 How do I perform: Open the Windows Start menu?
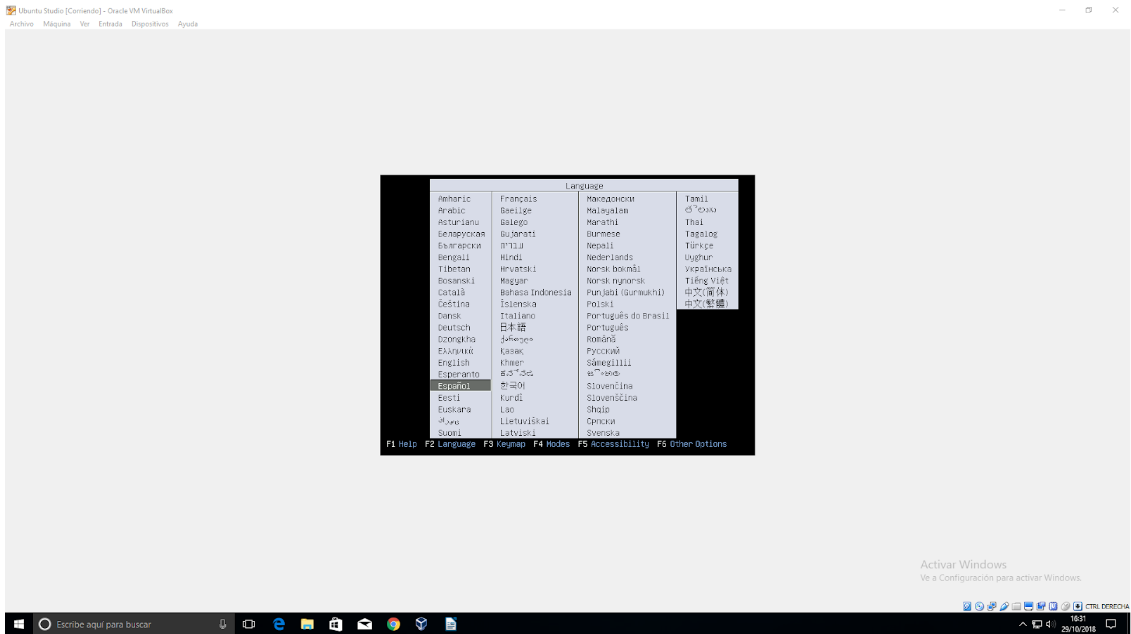18,624
